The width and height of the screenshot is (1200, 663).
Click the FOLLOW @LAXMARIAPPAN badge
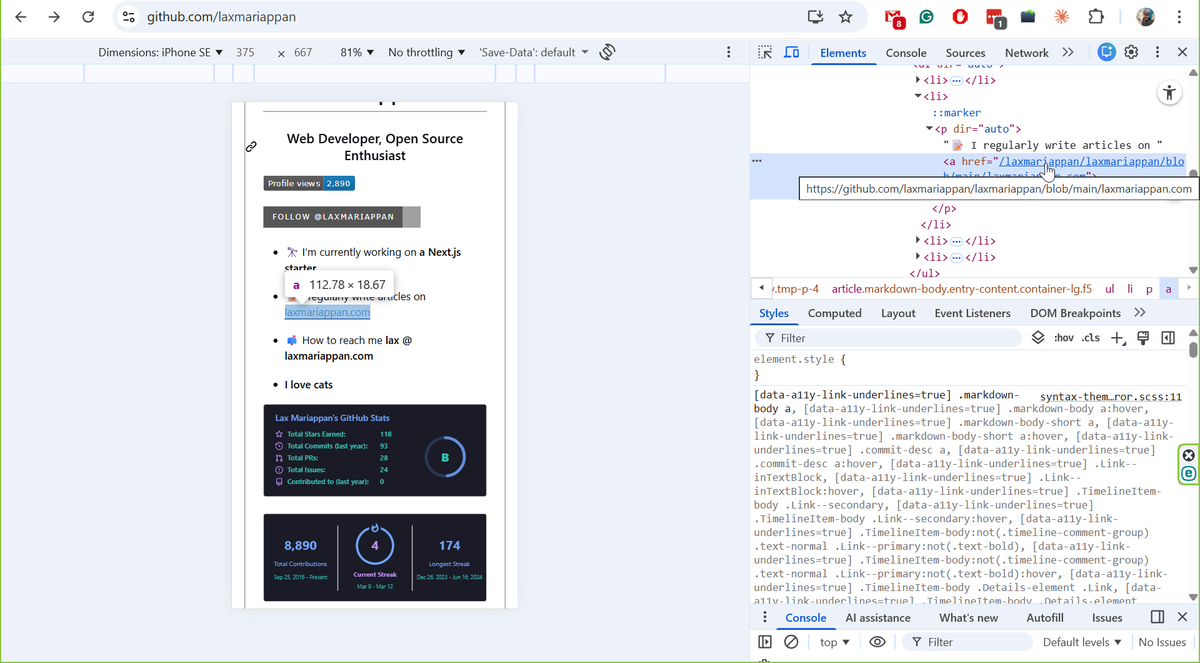pos(342,217)
